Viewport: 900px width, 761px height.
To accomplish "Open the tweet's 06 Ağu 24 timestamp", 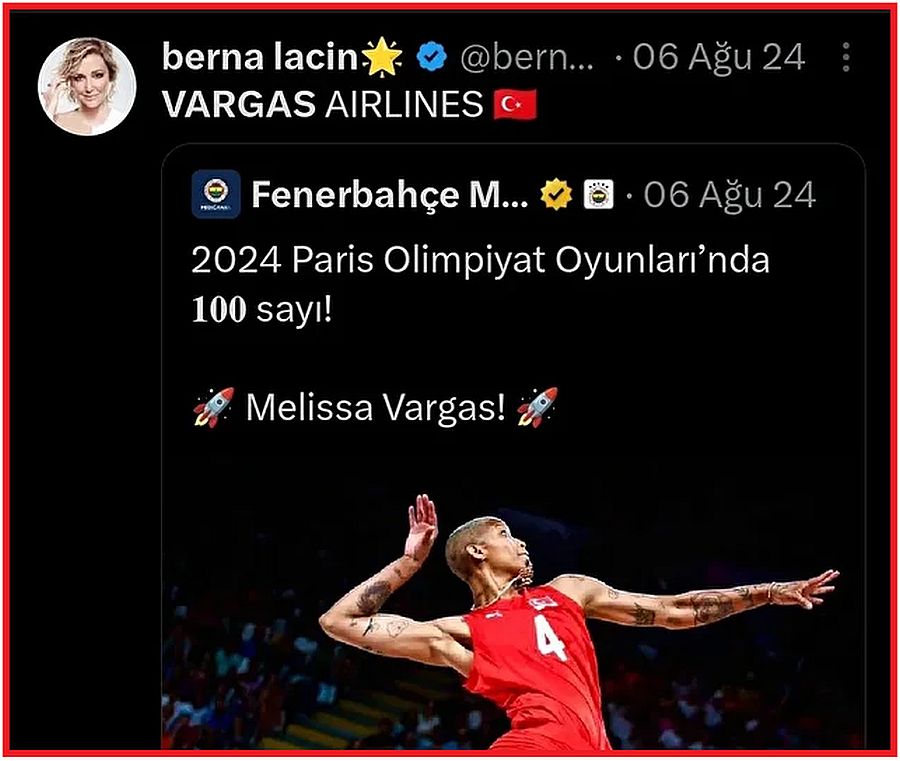I will pyautogui.click(x=719, y=57).
